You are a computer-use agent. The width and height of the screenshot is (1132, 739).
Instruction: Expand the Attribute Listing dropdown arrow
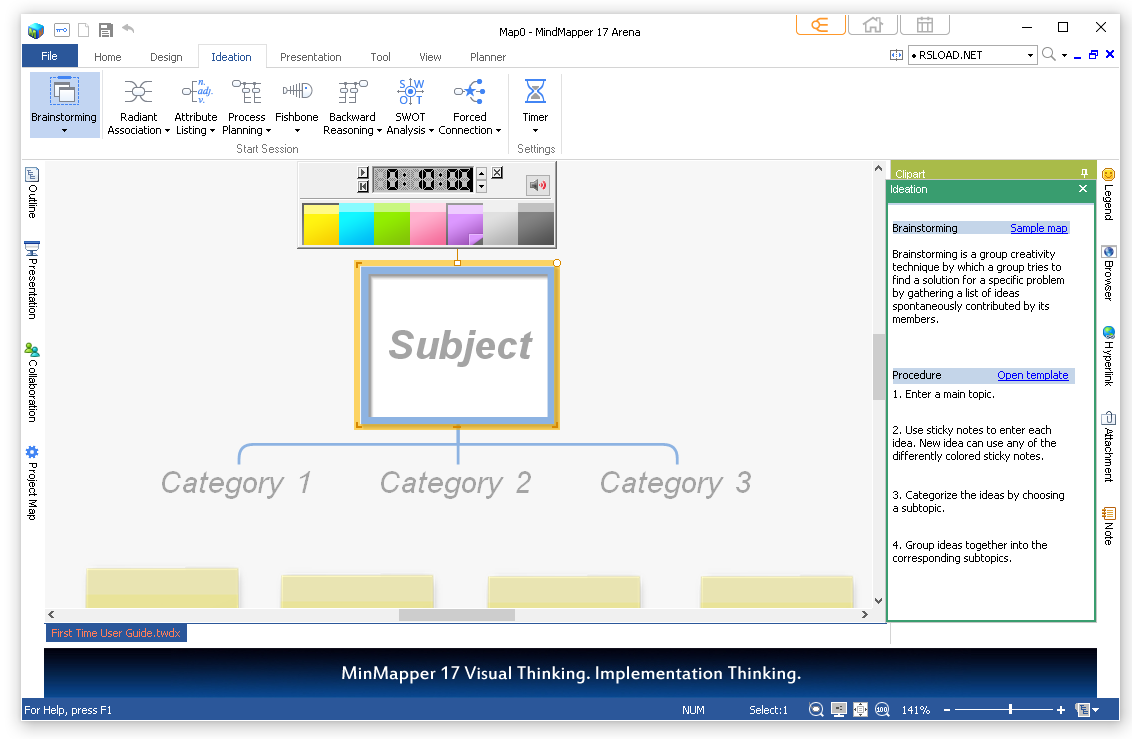(x=212, y=131)
